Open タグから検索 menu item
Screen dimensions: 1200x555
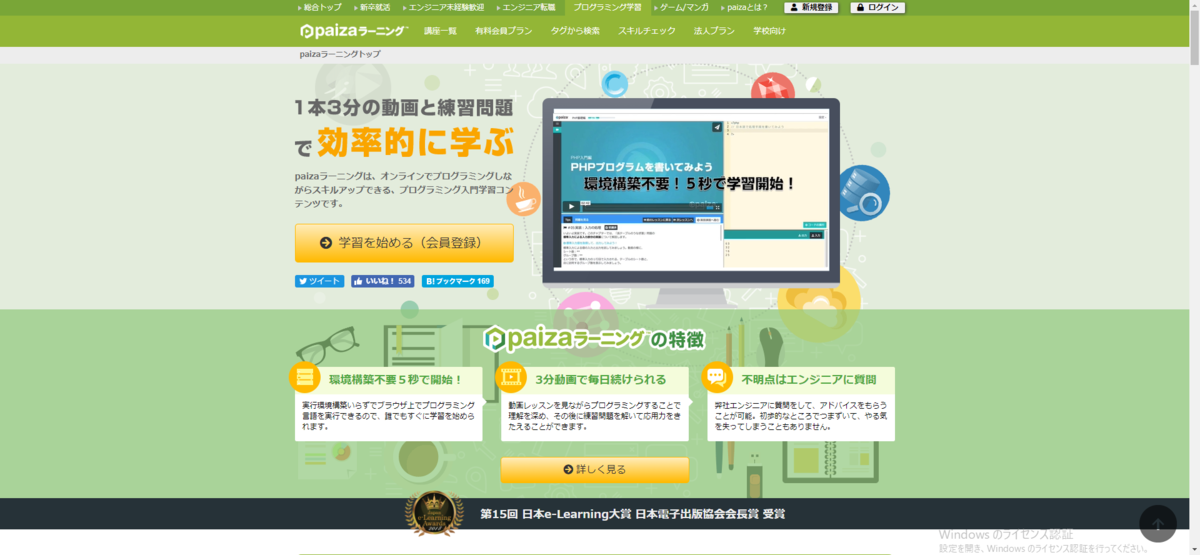[x=575, y=31]
